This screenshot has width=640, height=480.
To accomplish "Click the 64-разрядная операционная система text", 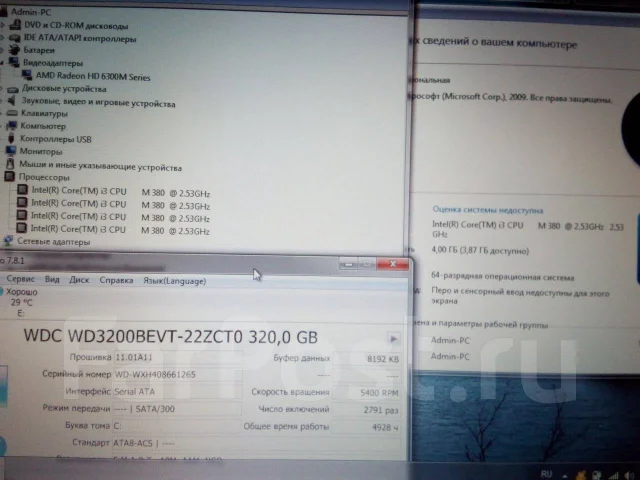I will point(502,276).
